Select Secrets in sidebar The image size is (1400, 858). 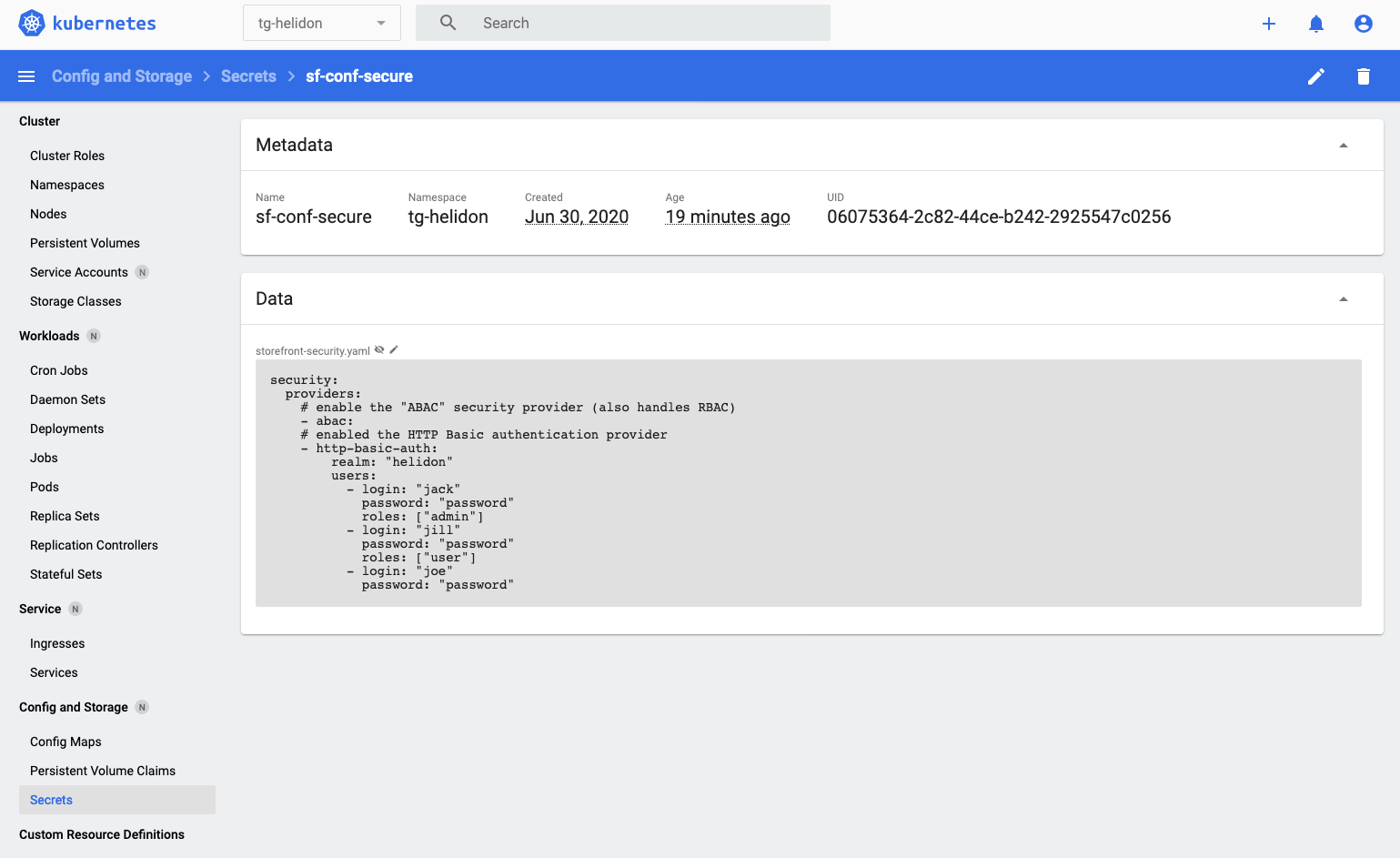117,800
